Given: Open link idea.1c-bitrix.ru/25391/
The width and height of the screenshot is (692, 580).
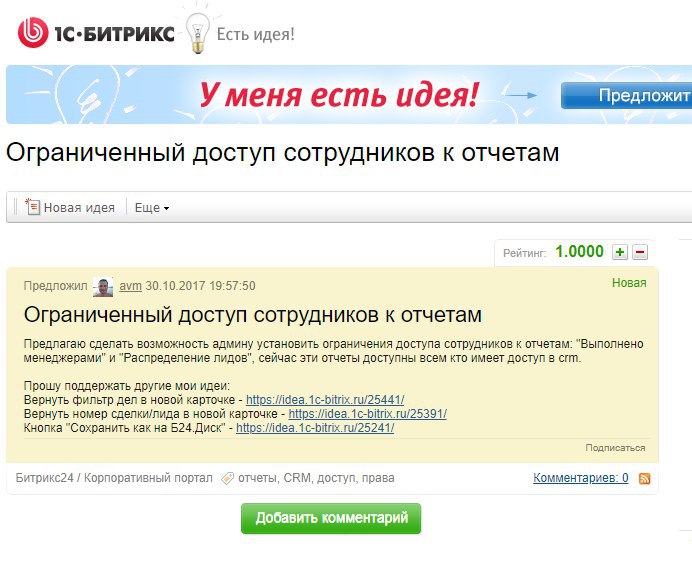Looking at the screenshot, I should [367, 414].
